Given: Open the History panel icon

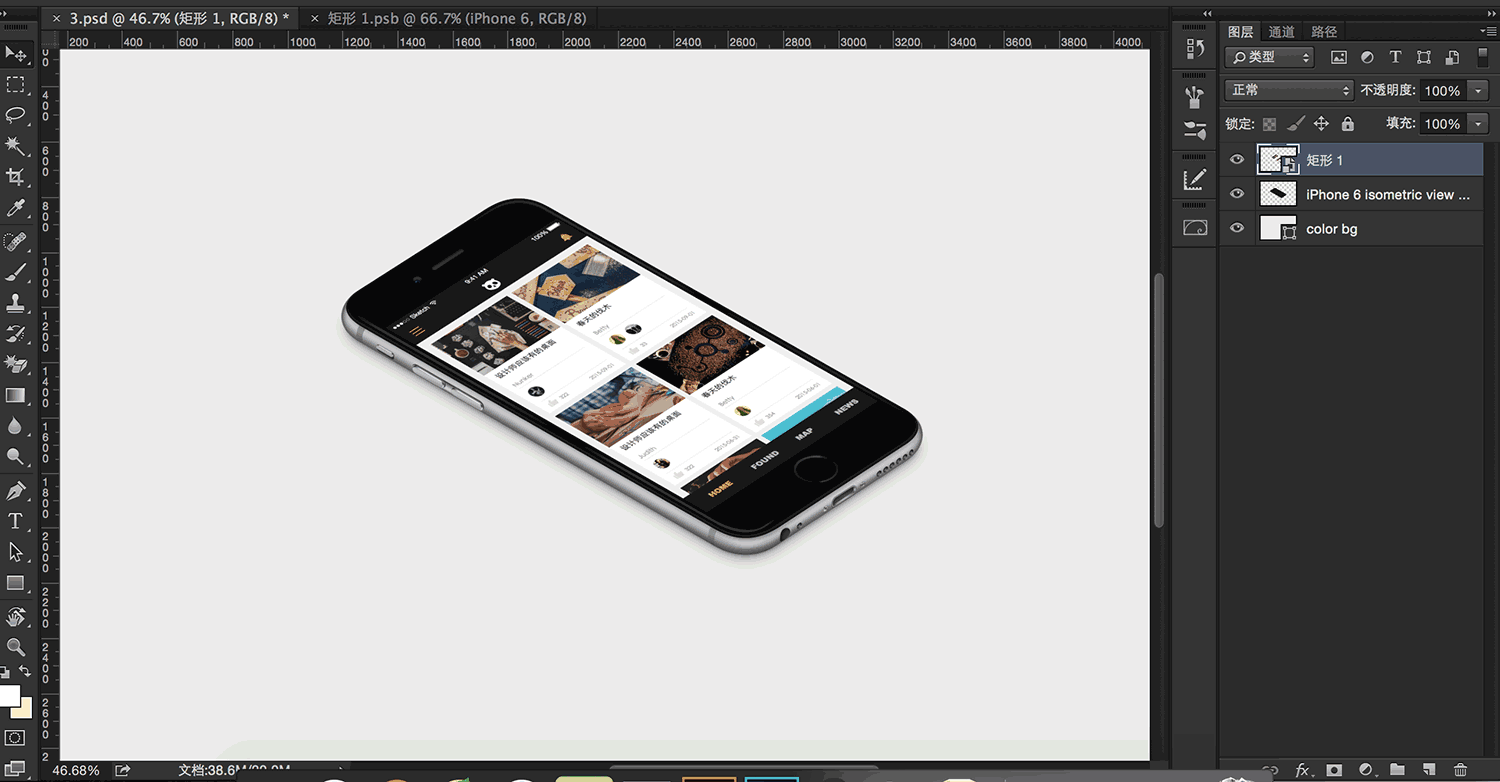Looking at the screenshot, I should [x=1194, y=48].
